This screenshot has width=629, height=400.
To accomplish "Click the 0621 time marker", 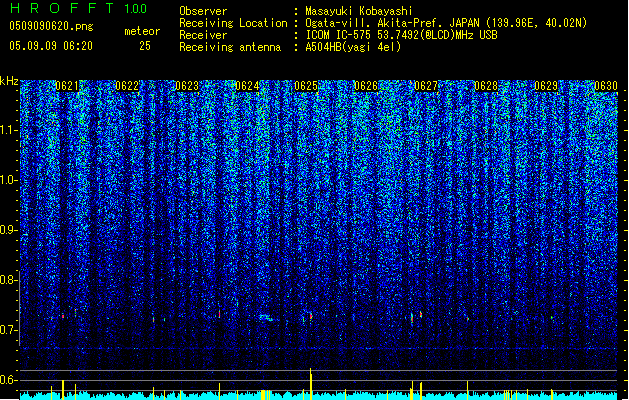I will 67,86.
